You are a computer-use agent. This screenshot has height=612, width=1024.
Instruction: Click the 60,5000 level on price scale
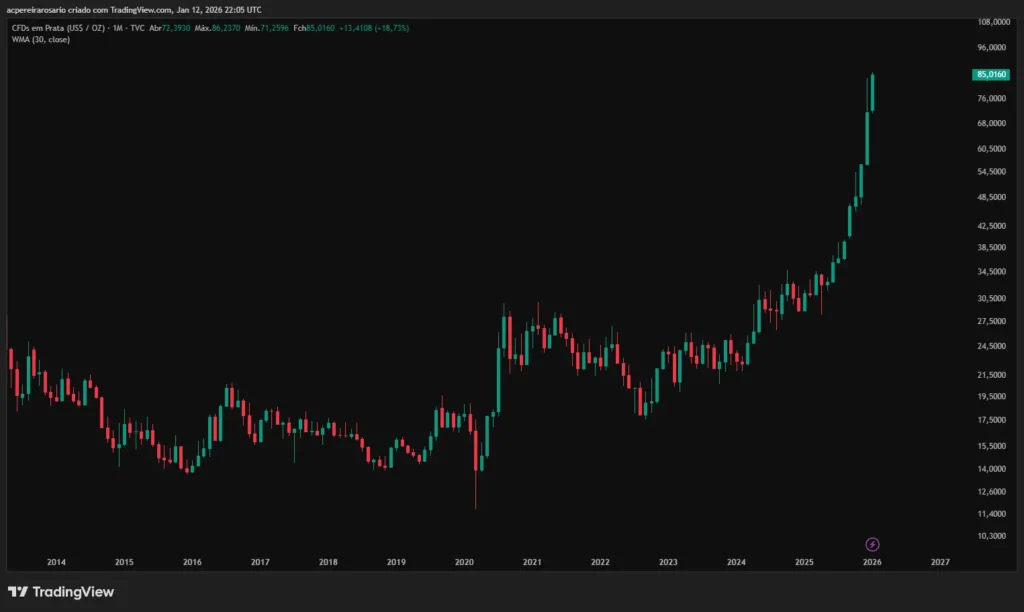click(990, 149)
